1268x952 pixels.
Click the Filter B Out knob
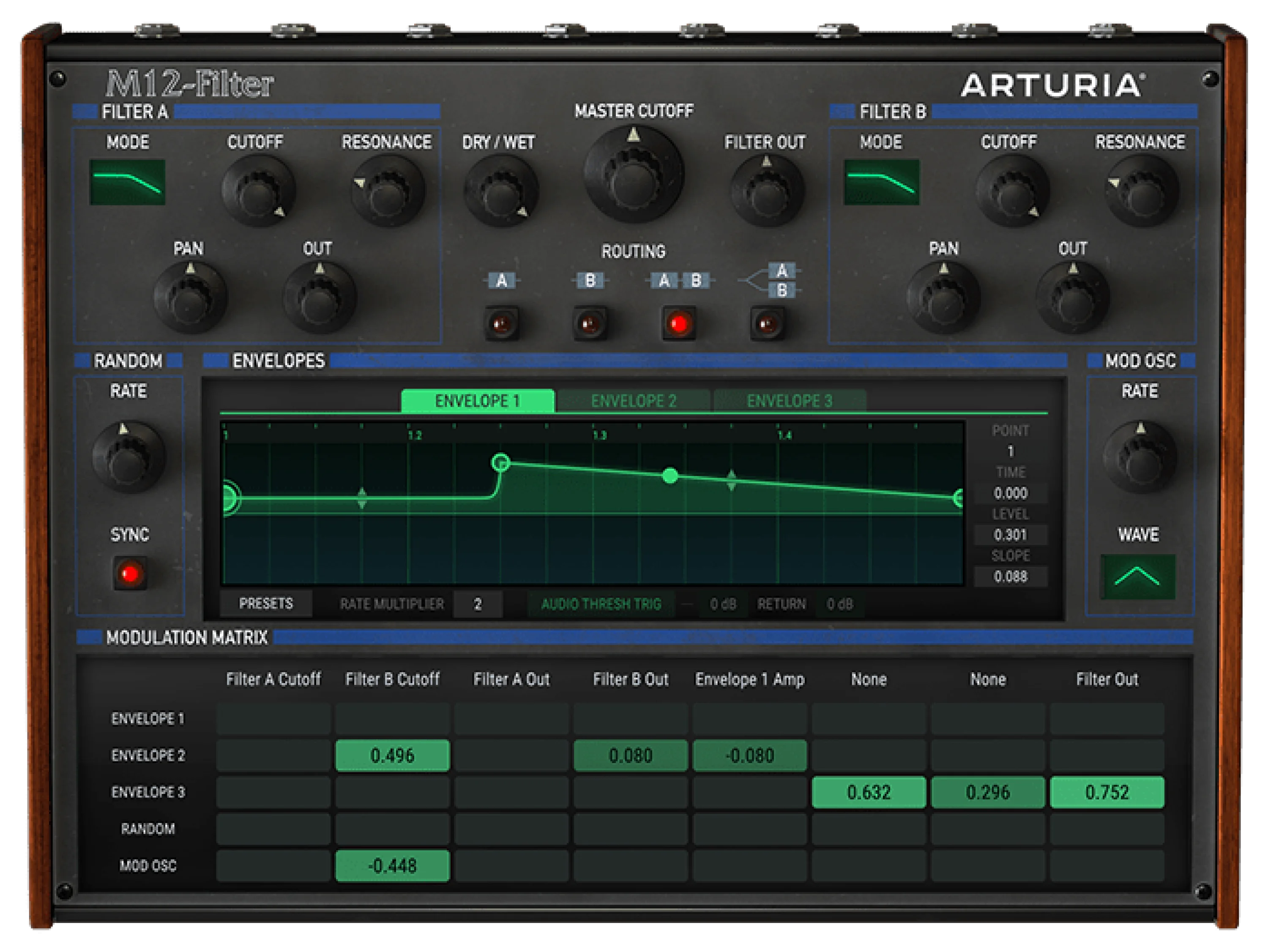click(x=1073, y=298)
